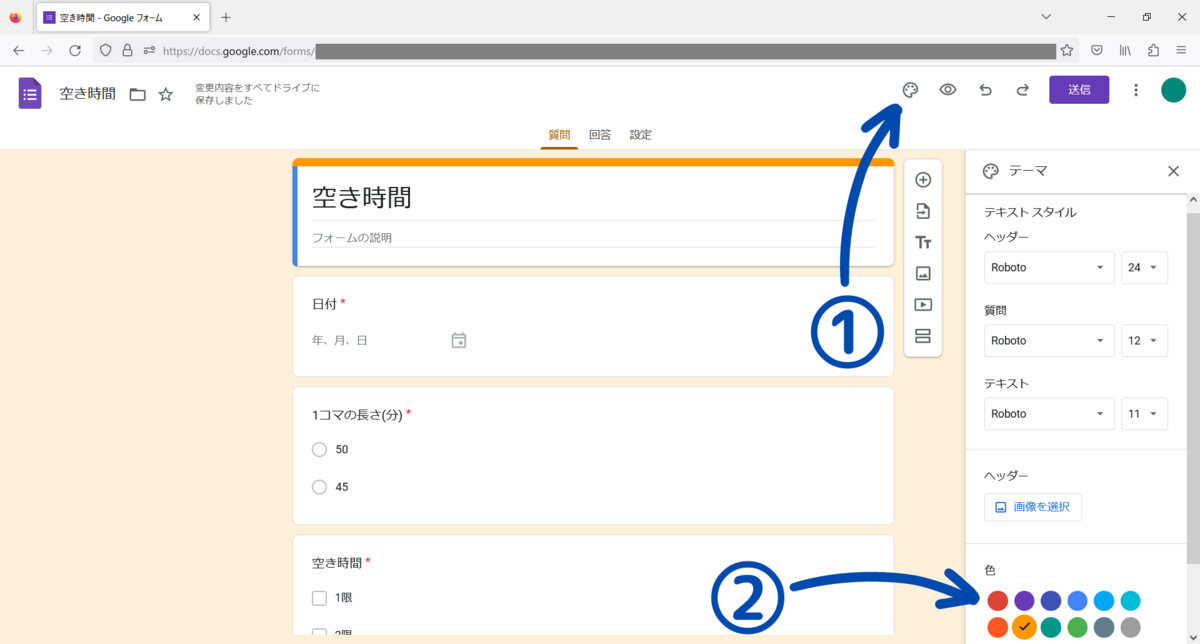The width and height of the screenshot is (1200, 644).
Task: Star the 空き時間 form
Action: point(166,94)
